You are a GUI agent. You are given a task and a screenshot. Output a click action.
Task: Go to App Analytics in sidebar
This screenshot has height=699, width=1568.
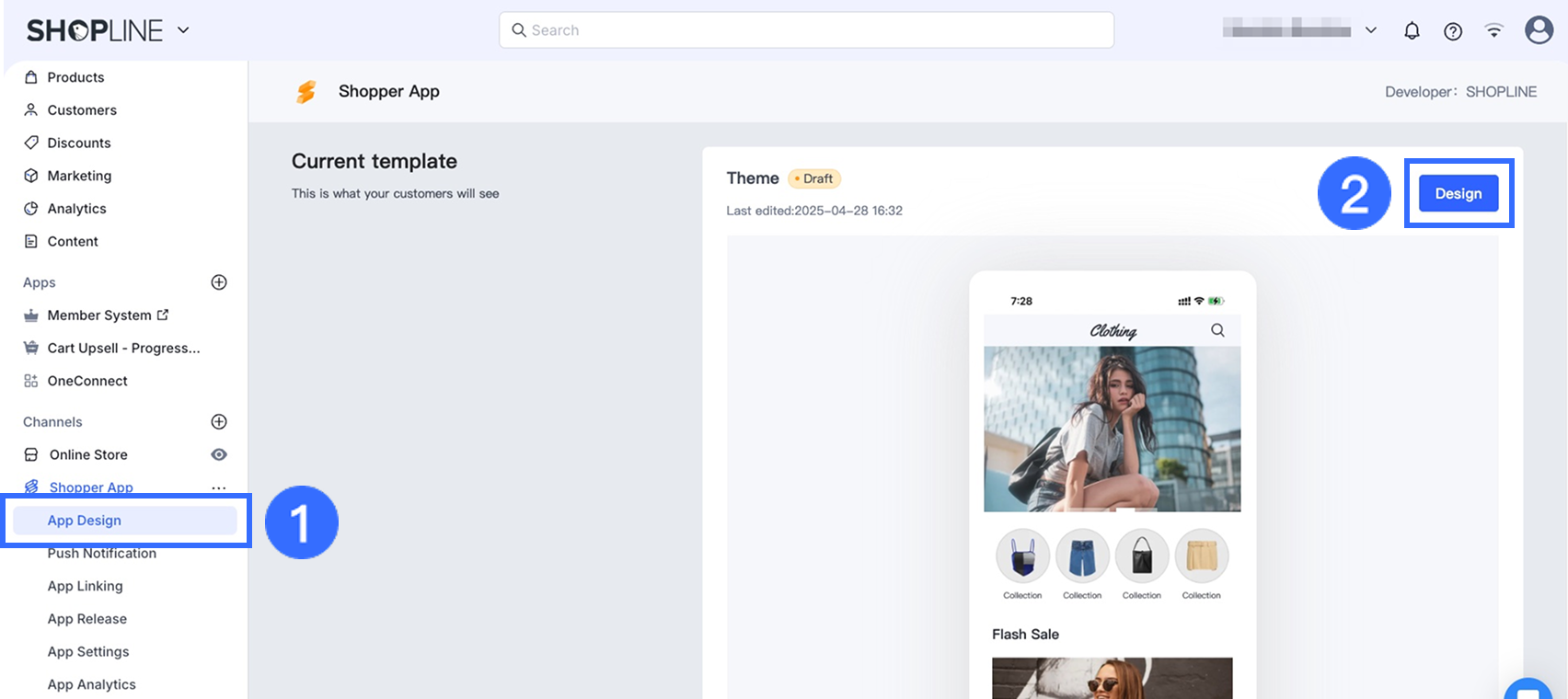click(91, 684)
